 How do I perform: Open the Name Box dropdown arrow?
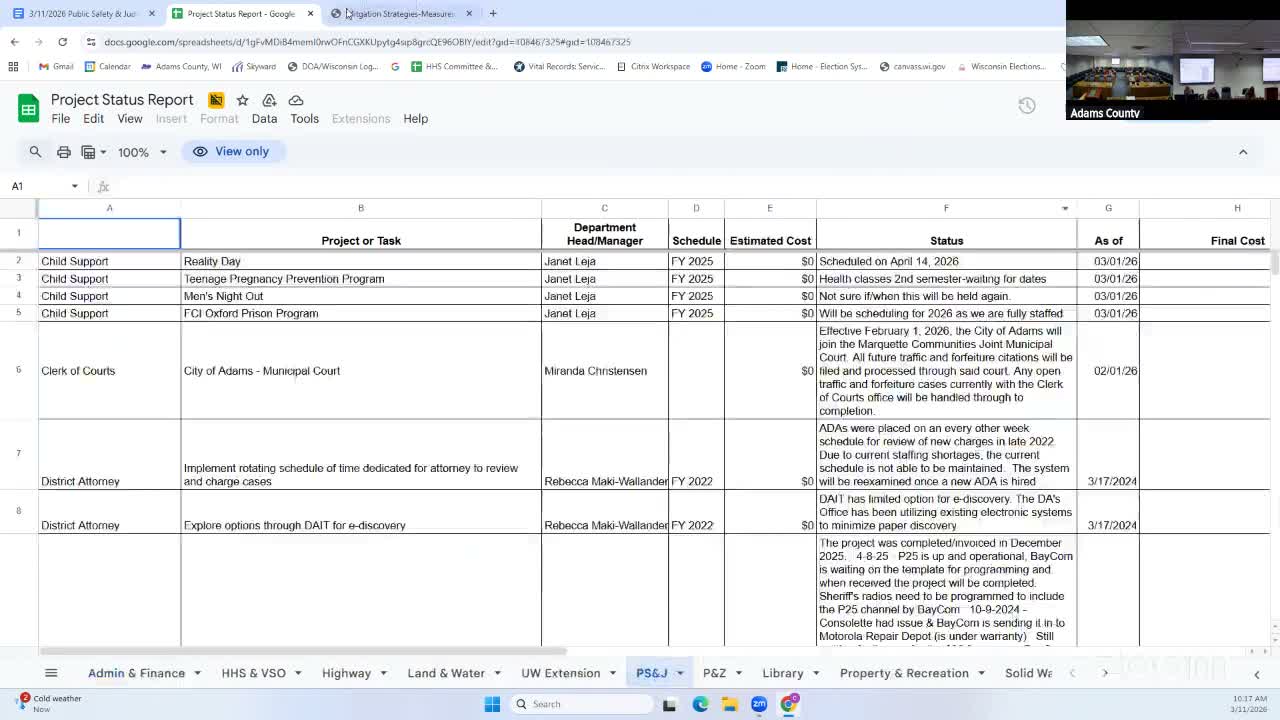coord(74,186)
